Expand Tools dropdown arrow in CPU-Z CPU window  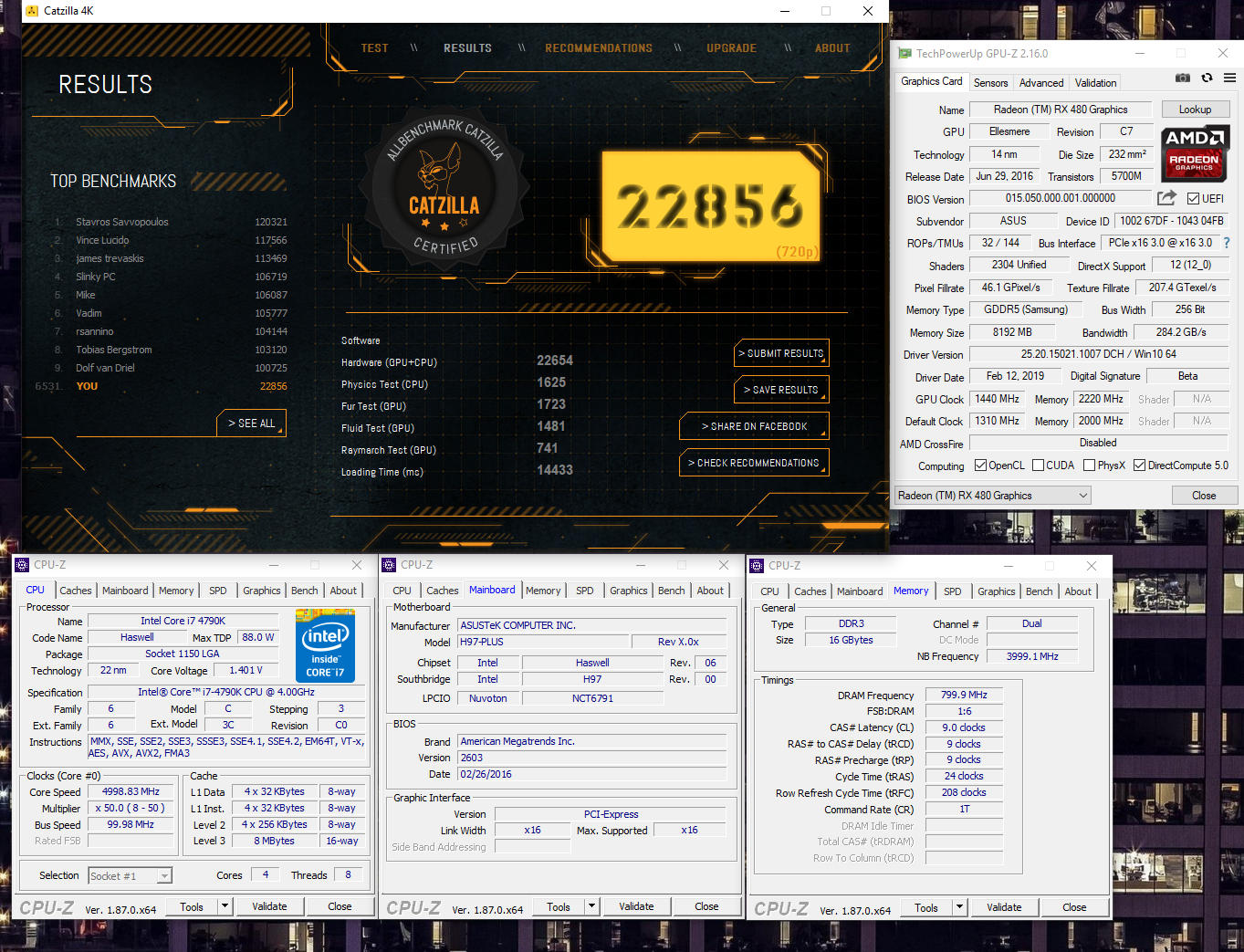click(225, 906)
